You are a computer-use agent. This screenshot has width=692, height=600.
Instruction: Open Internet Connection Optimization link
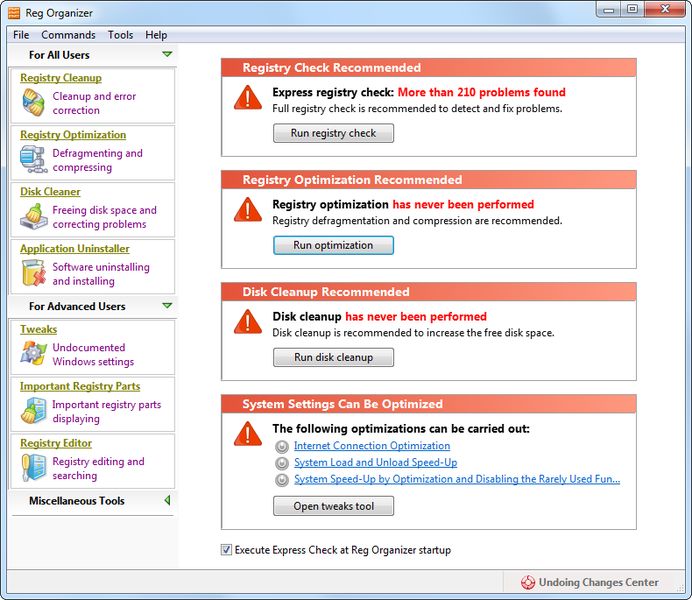click(x=372, y=446)
